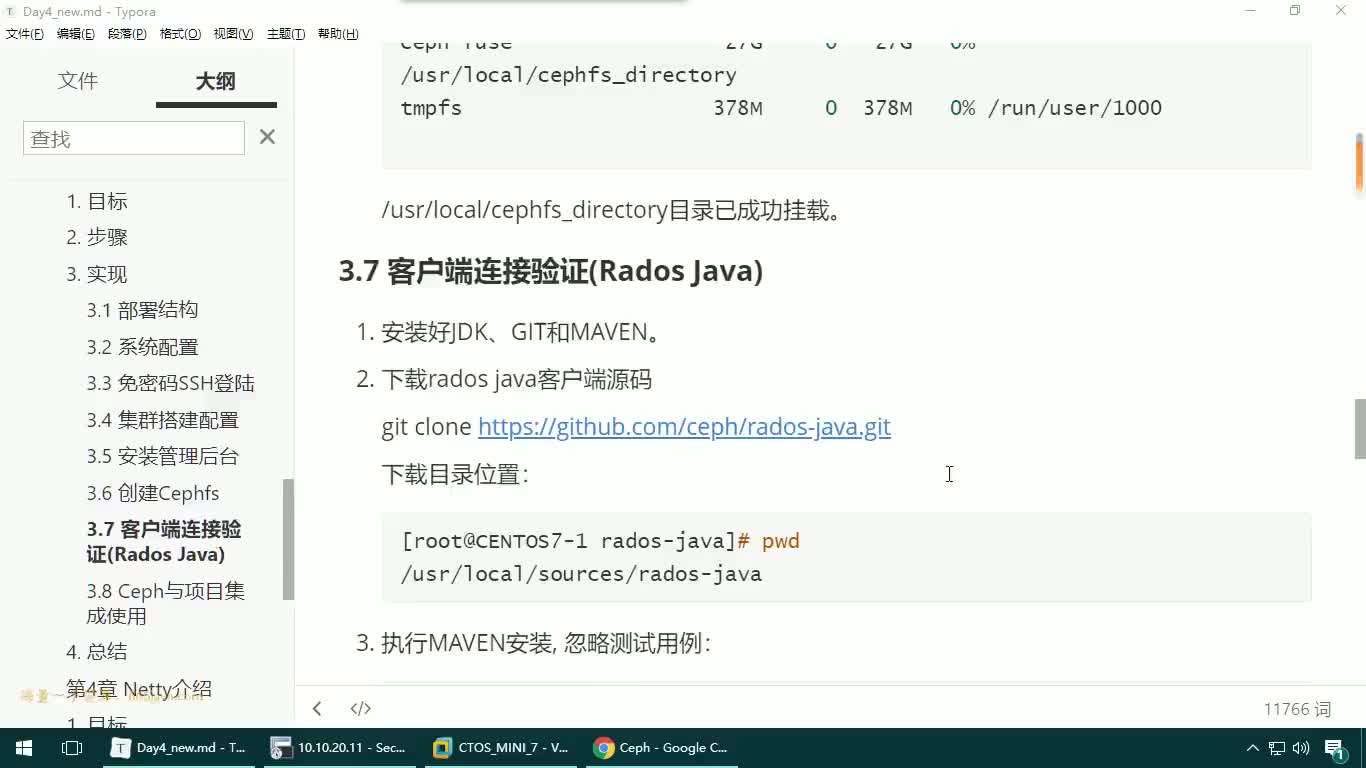The height and width of the screenshot is (768, 1366).
Task: Click the path /usr/local/sources/rados-java
Action: pyautogui.click(x=581, y=574)
